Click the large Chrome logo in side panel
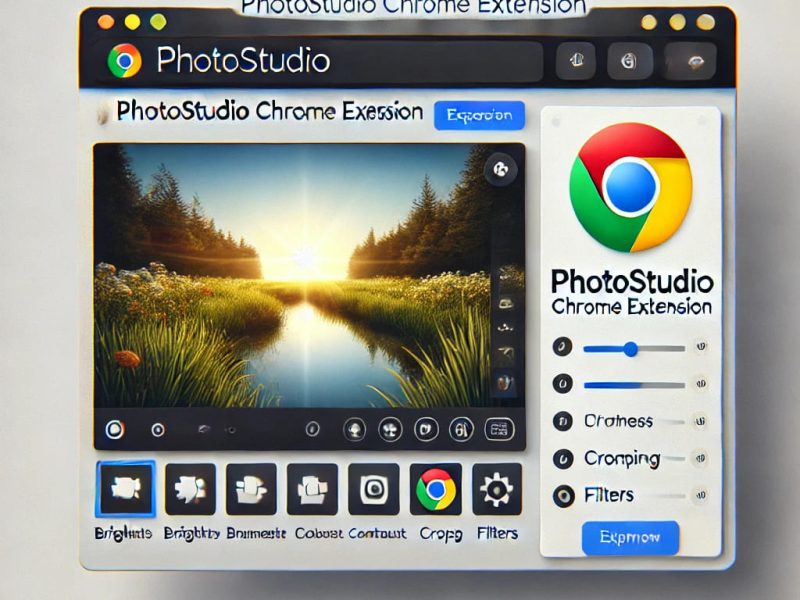800x600 pixels. [631, 187]
